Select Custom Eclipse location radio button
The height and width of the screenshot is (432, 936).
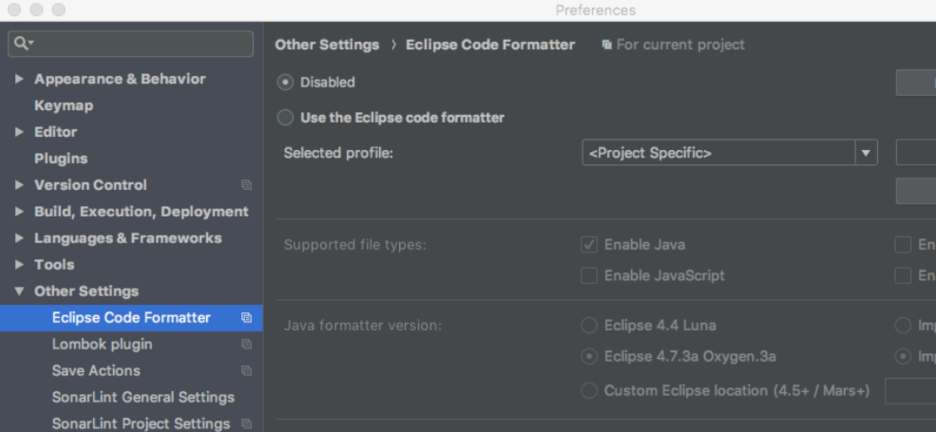(x=589, y=391)
